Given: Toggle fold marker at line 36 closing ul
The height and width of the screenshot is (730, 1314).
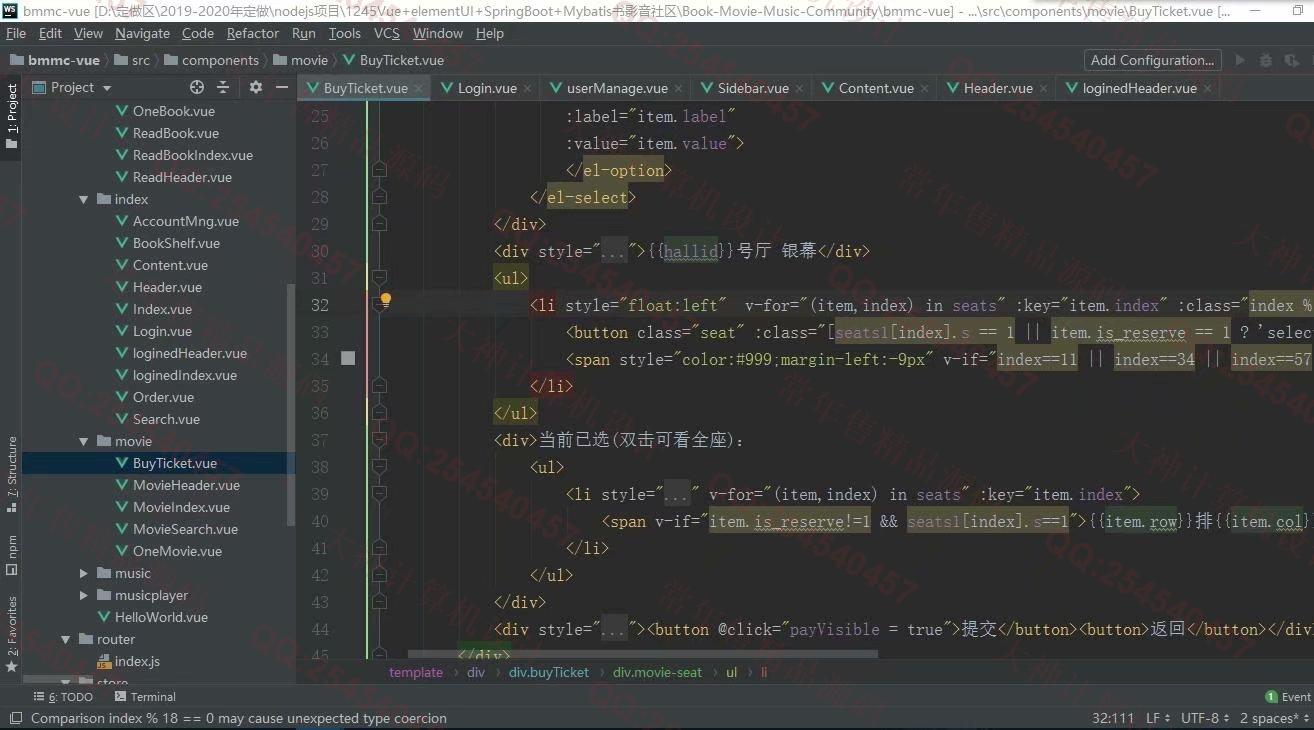Looking at the screenshot, I should [379, 413].
